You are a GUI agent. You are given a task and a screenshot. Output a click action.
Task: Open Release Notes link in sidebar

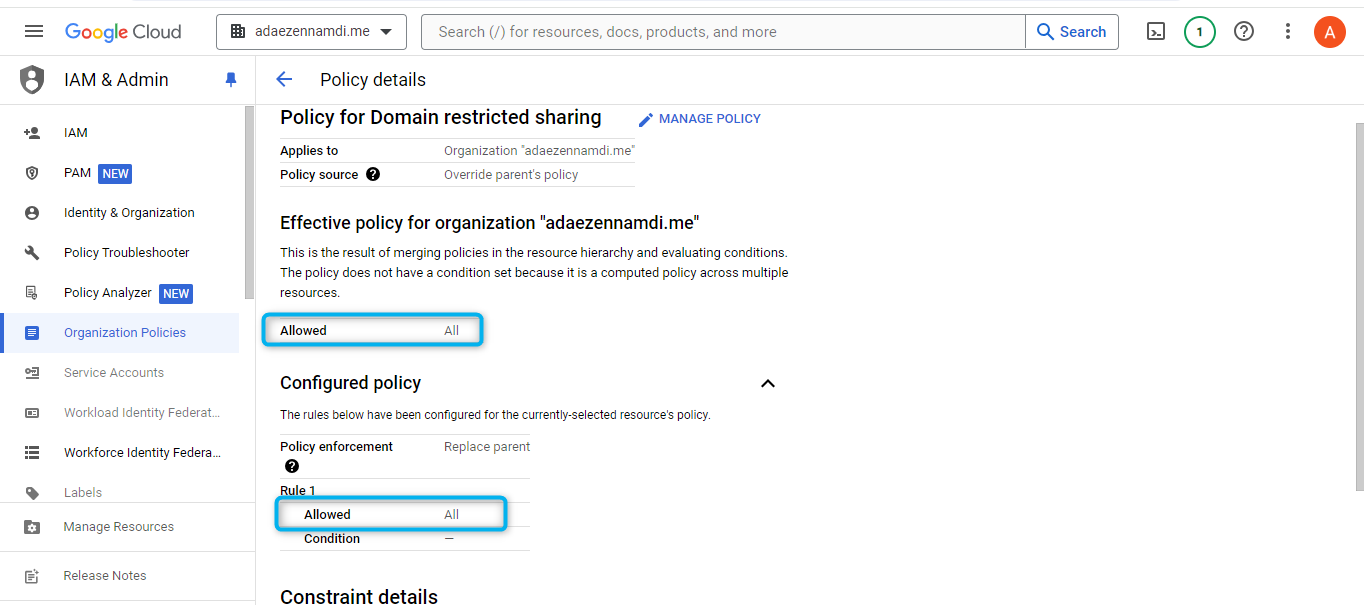104,576
